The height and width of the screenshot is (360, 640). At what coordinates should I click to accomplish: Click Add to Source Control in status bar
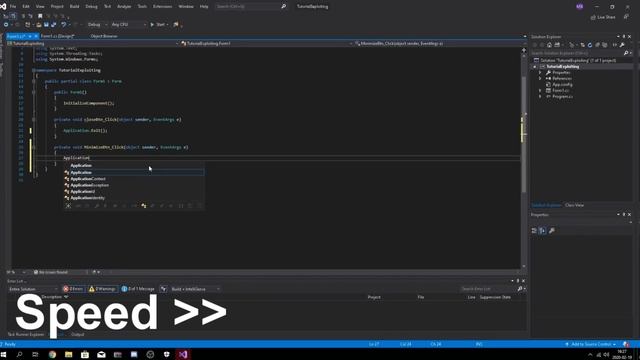(x=591, y=344)
